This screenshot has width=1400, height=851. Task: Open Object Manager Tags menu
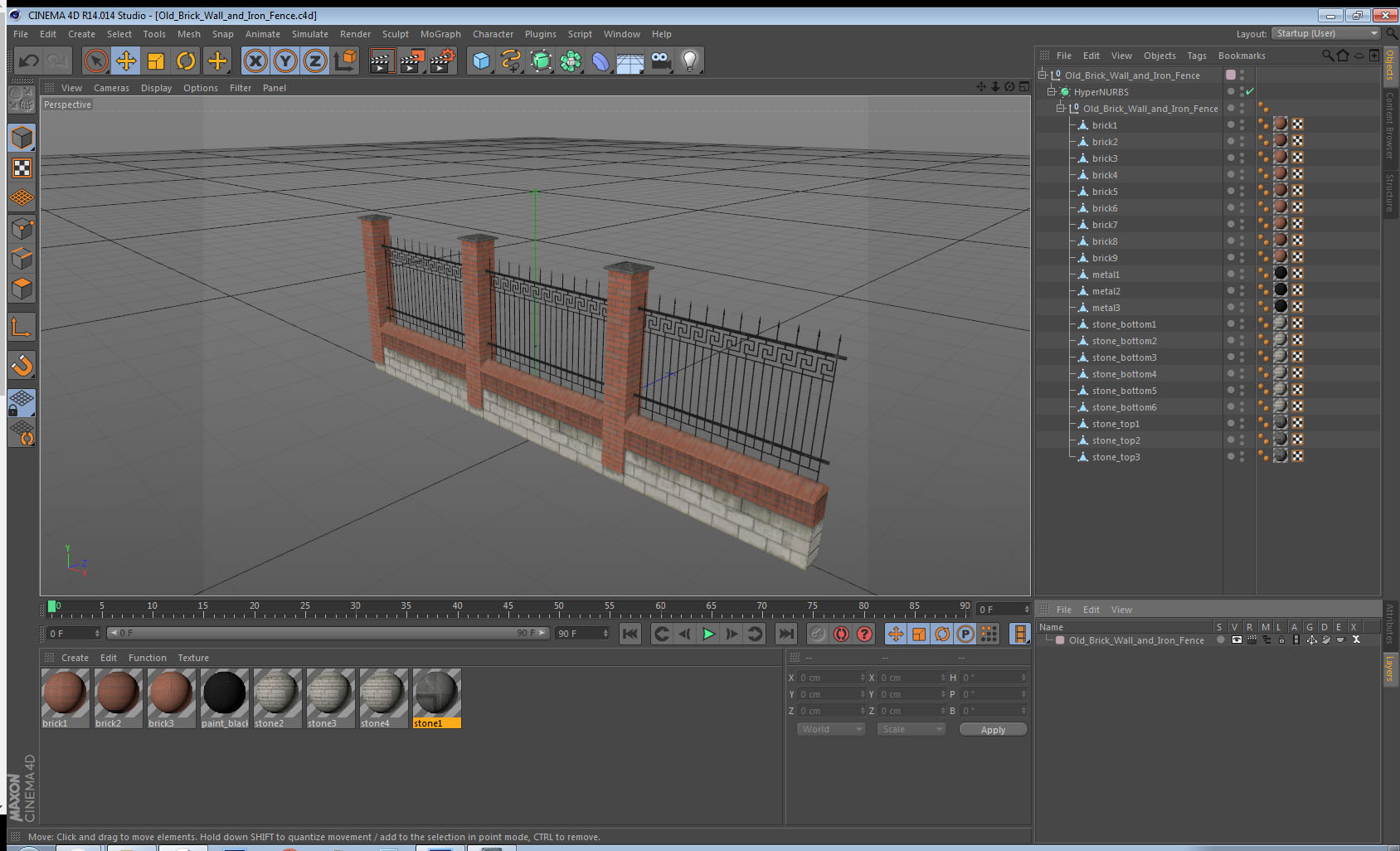1197,56
